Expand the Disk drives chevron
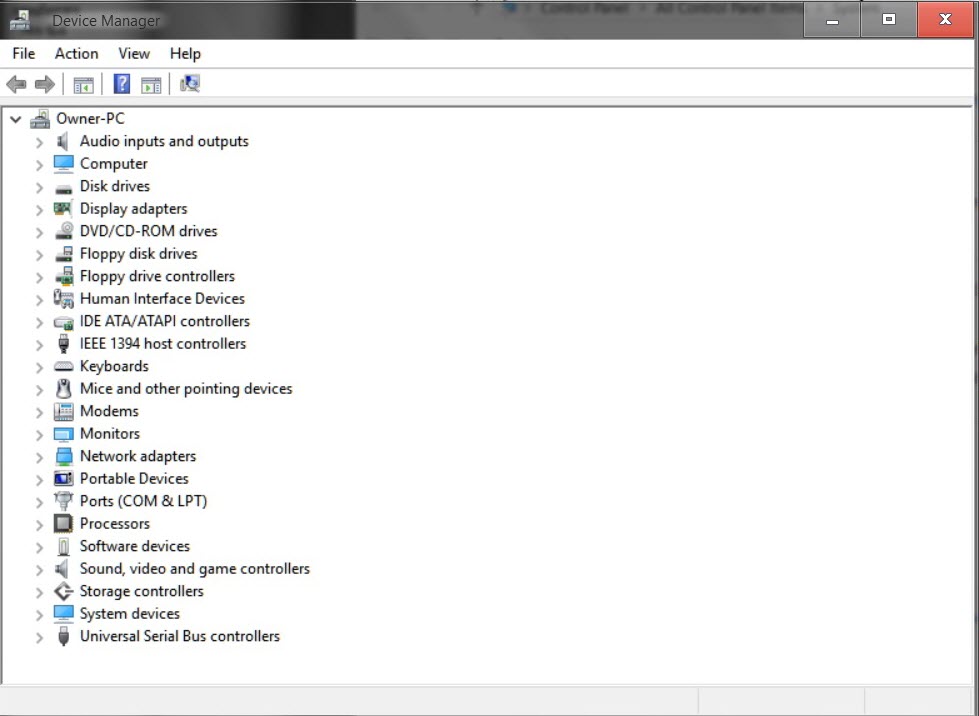Image resolution: width=979 pixels, height=716 pixels. click(x=39, y=187)
